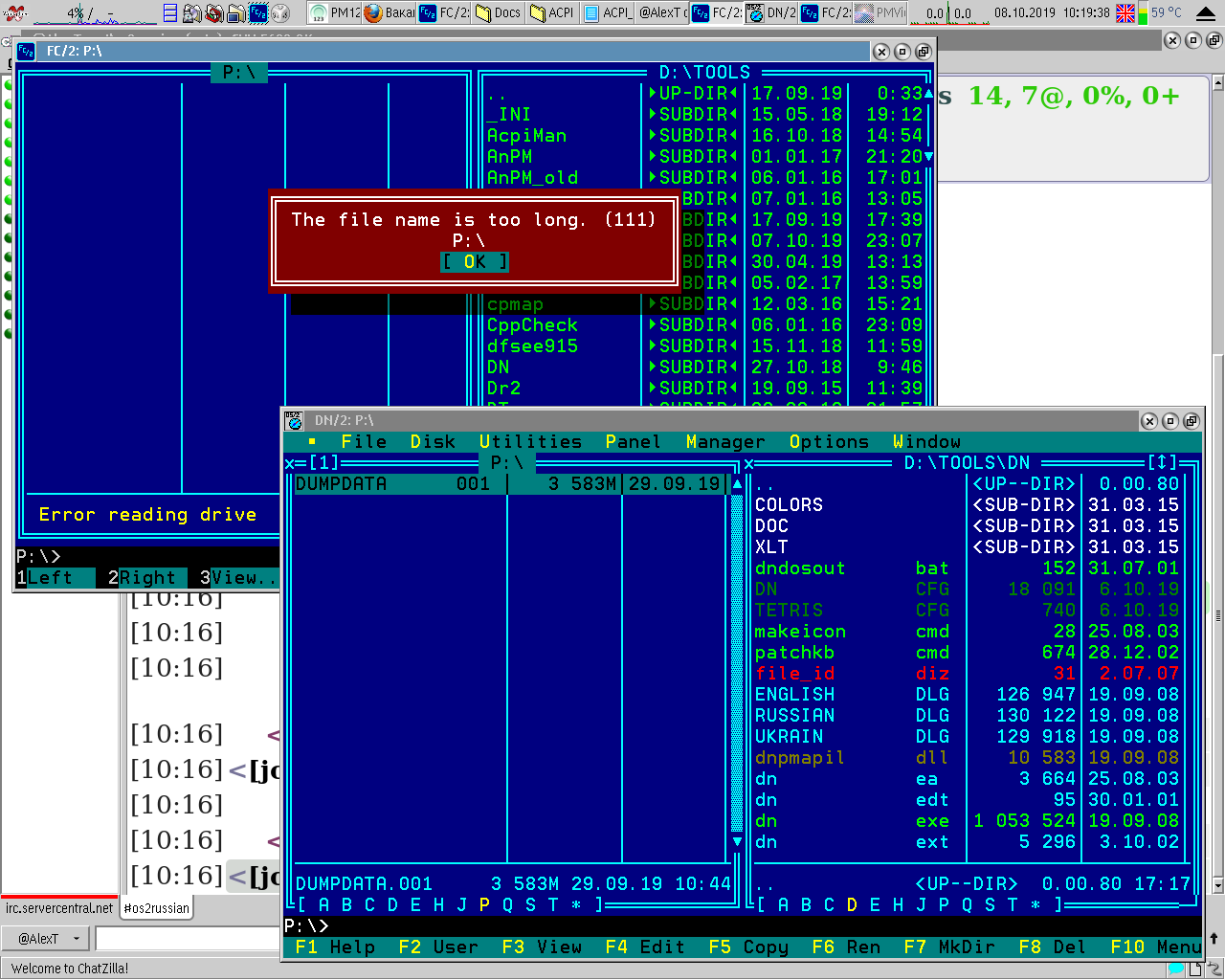Click the CPU temperature 59 °C indicator
This screenshot has width=1225, height=980.
coord(1167,12)
